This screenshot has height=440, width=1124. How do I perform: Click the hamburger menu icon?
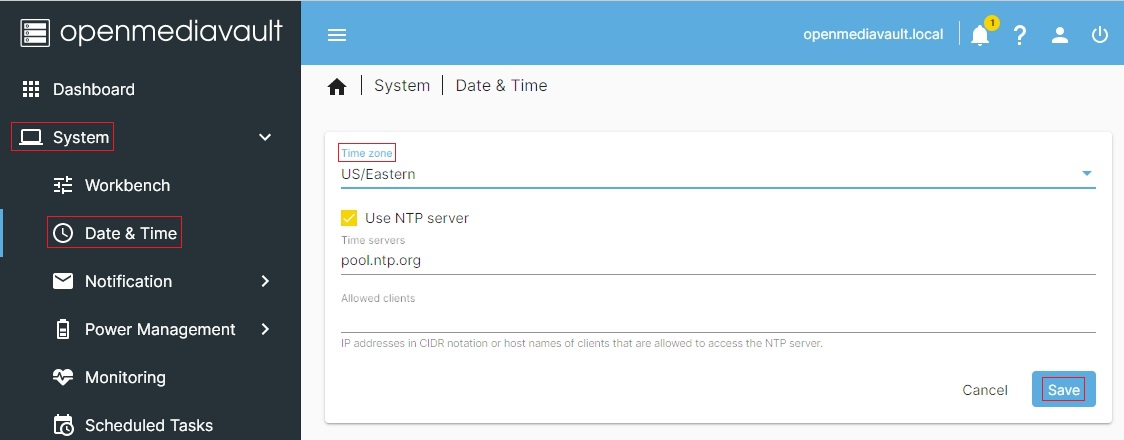pyautogui.click(x=337, y=35)
